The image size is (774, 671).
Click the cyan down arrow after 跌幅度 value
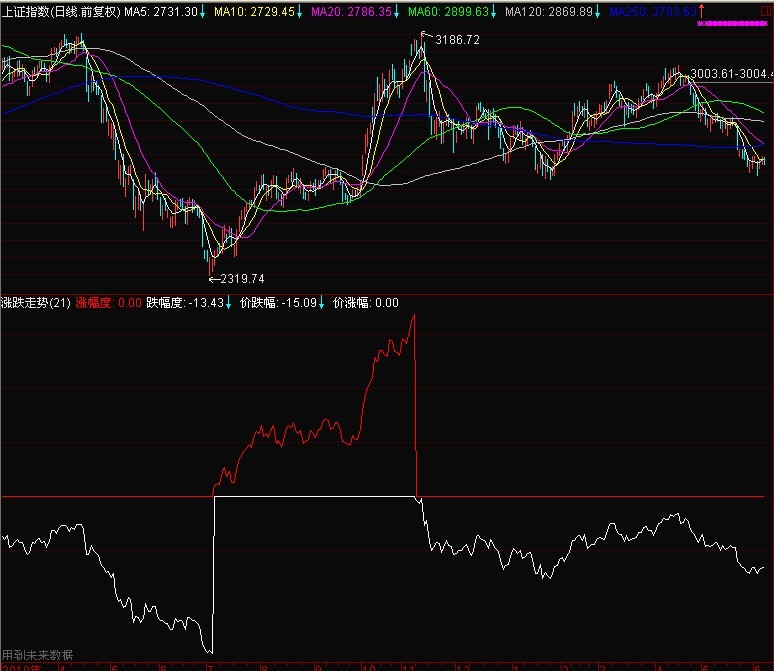pyautogui.click(x=228, y=303)
